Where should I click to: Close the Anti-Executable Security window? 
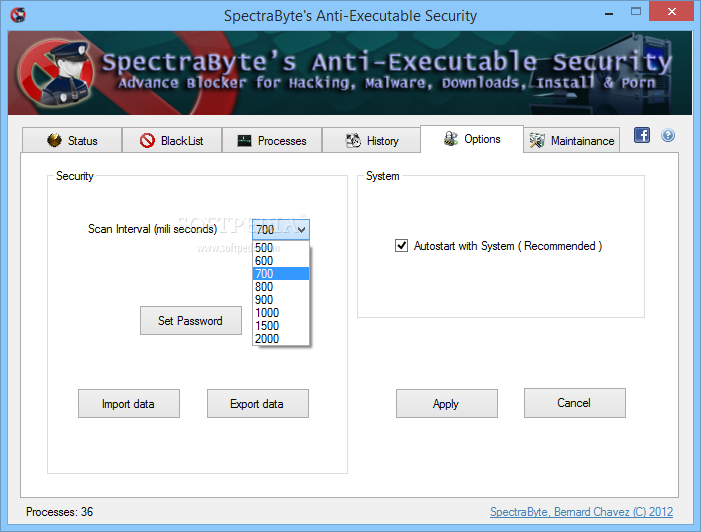[x=671, y=11]
